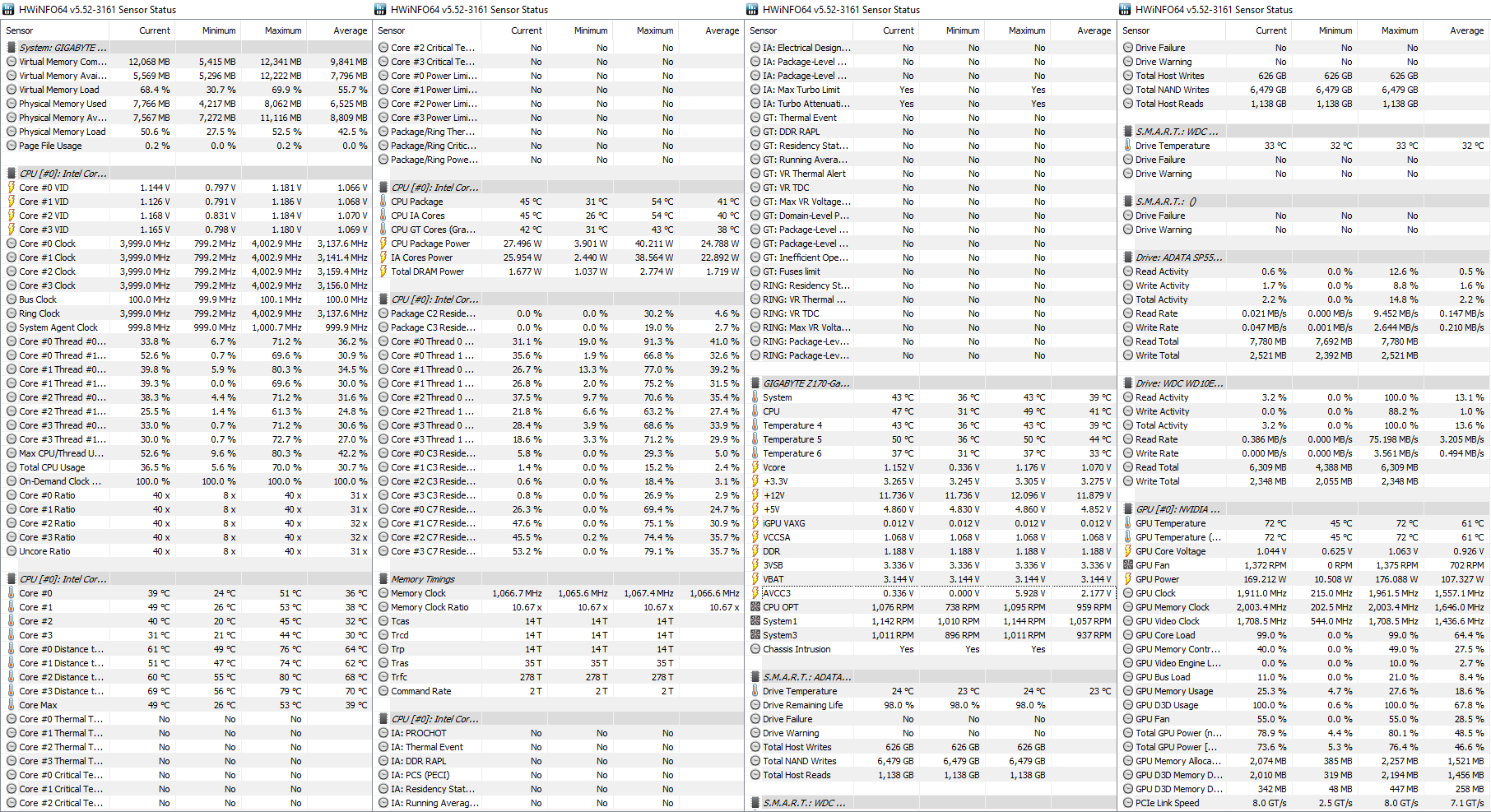Click the power icon beside CPU Package Power
The image size is (1491, 812).
[383, 244]
